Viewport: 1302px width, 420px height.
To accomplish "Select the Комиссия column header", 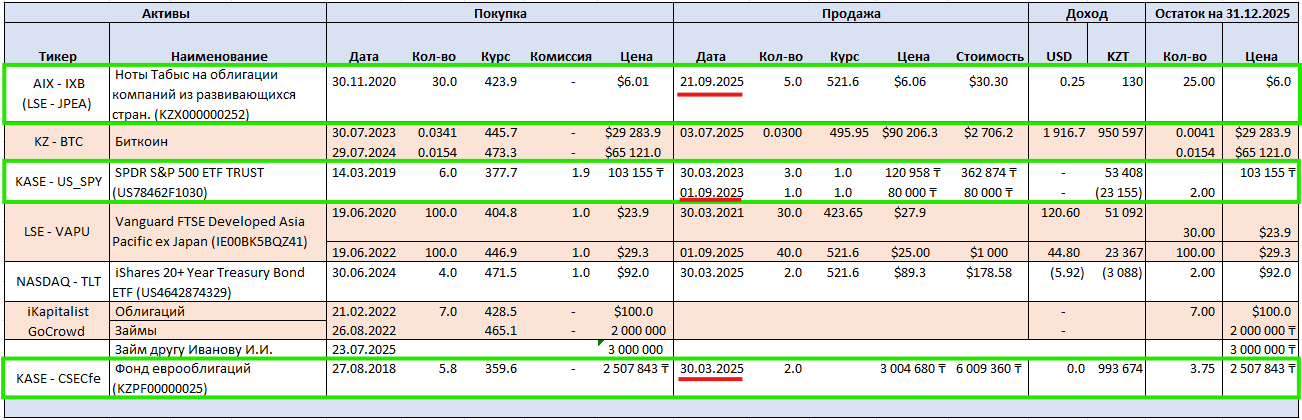I will click(561, 56).
